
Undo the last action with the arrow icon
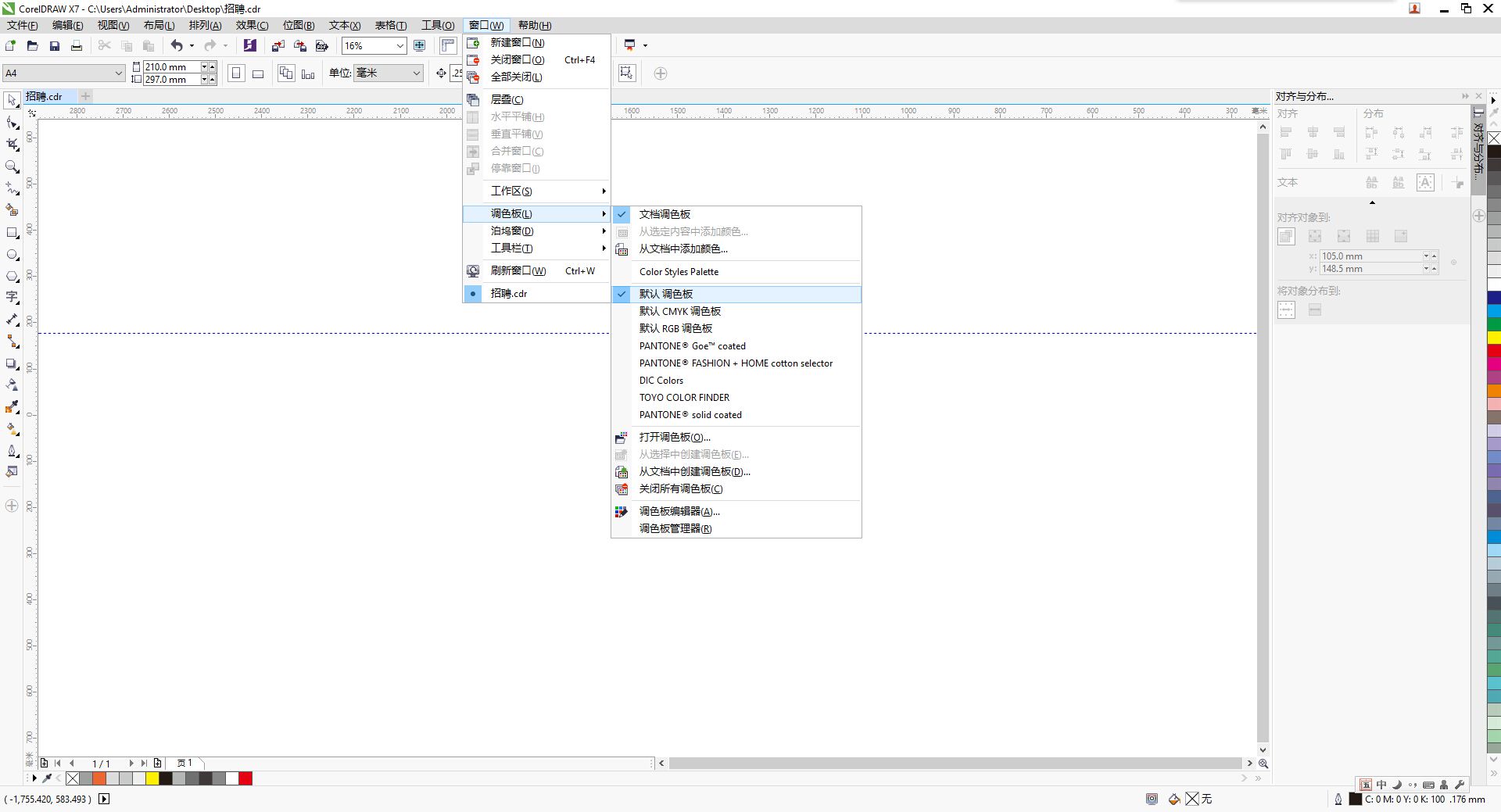177,46
